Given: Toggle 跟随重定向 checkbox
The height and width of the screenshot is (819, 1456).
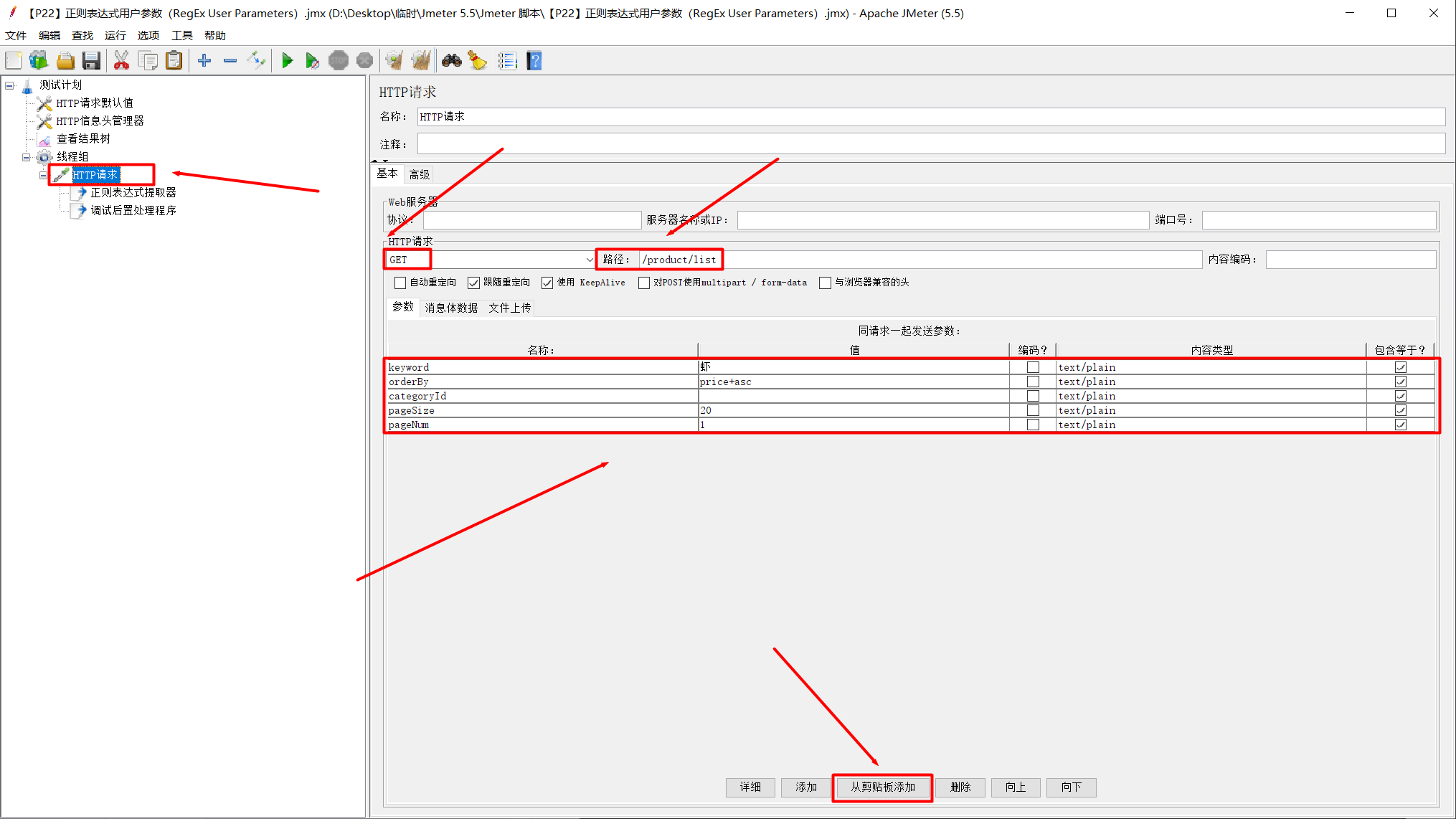Looking at the screenshot, I should point(473,283).
